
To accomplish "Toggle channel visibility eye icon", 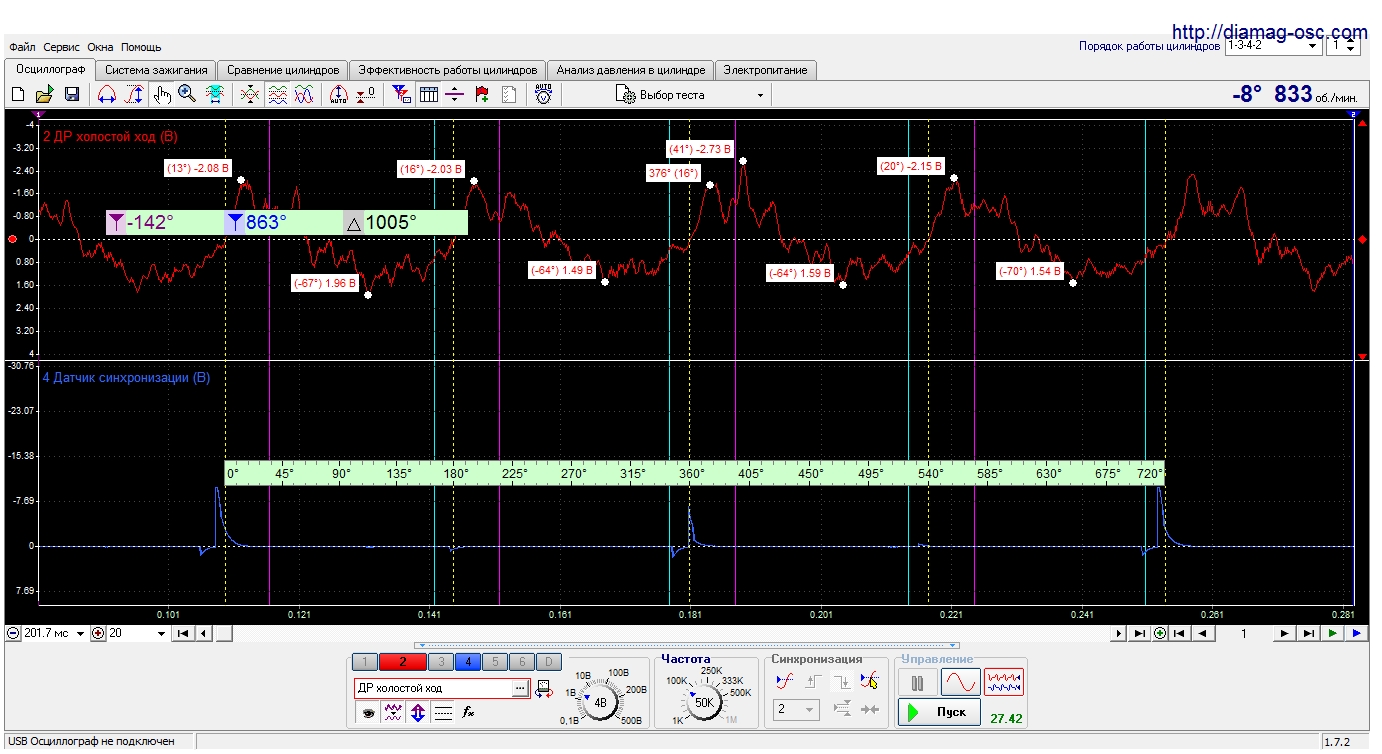I will [x=368, y=713].
